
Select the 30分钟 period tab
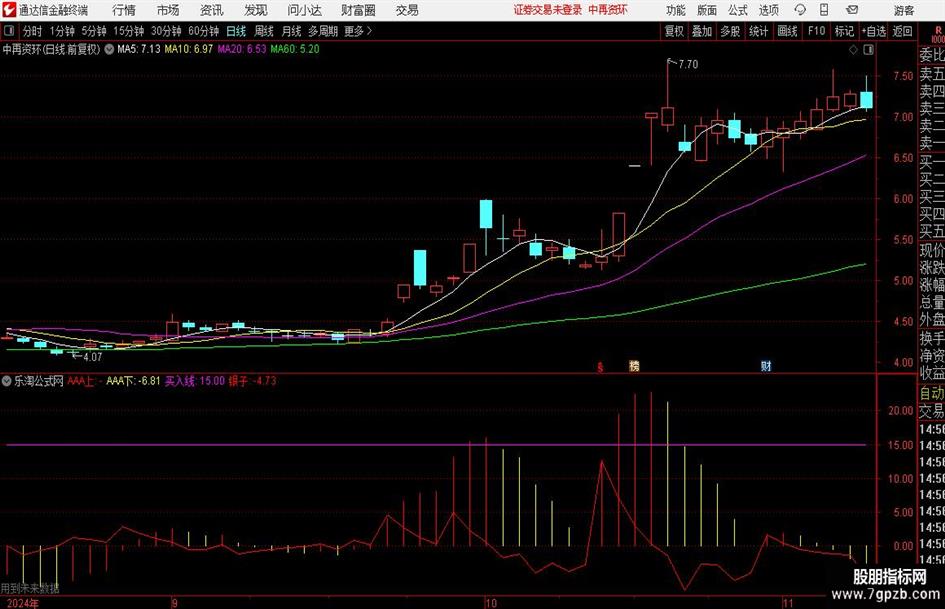click(x=166, y=31)
